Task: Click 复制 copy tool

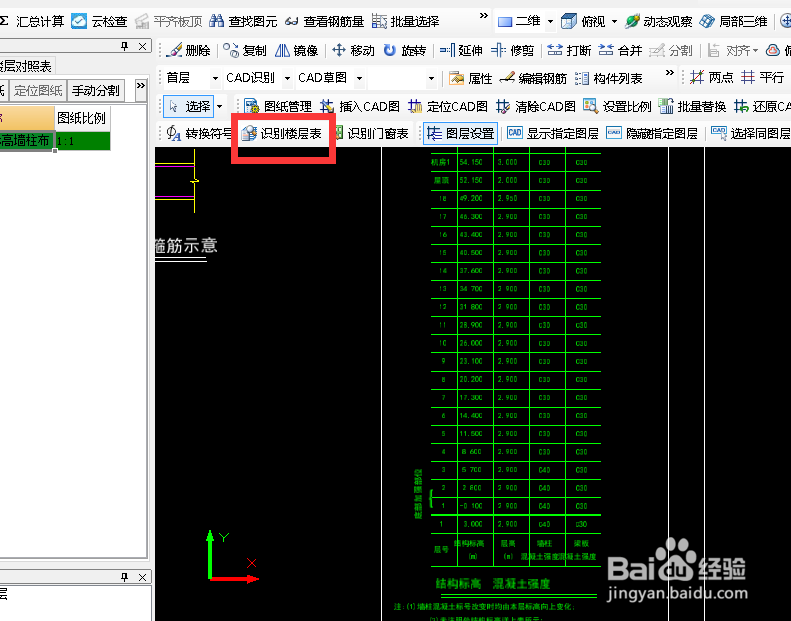Action: (245, 50)
